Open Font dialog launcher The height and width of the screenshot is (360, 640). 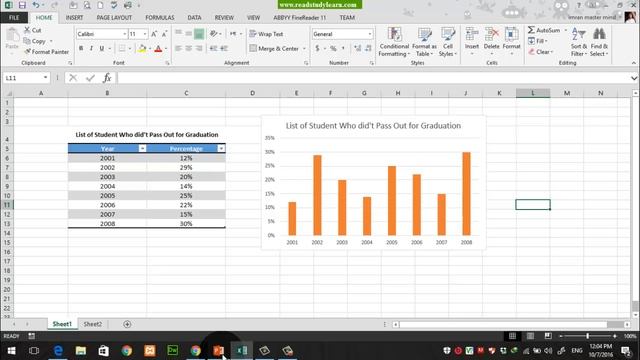click(x=167, y=63)
